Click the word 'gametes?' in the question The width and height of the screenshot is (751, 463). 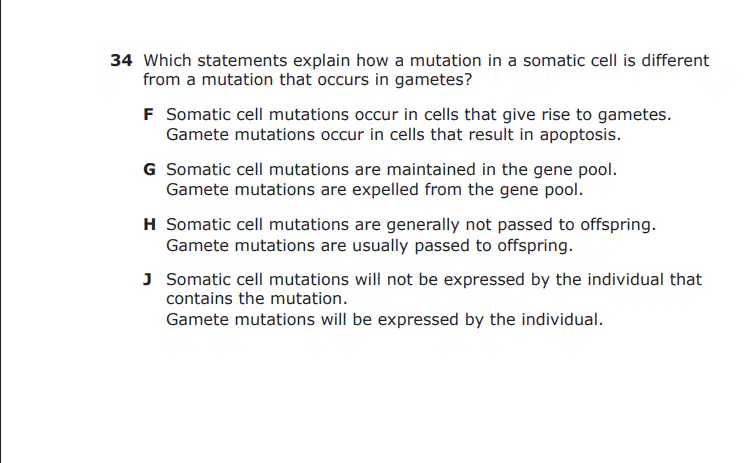(x=433, y=80)
